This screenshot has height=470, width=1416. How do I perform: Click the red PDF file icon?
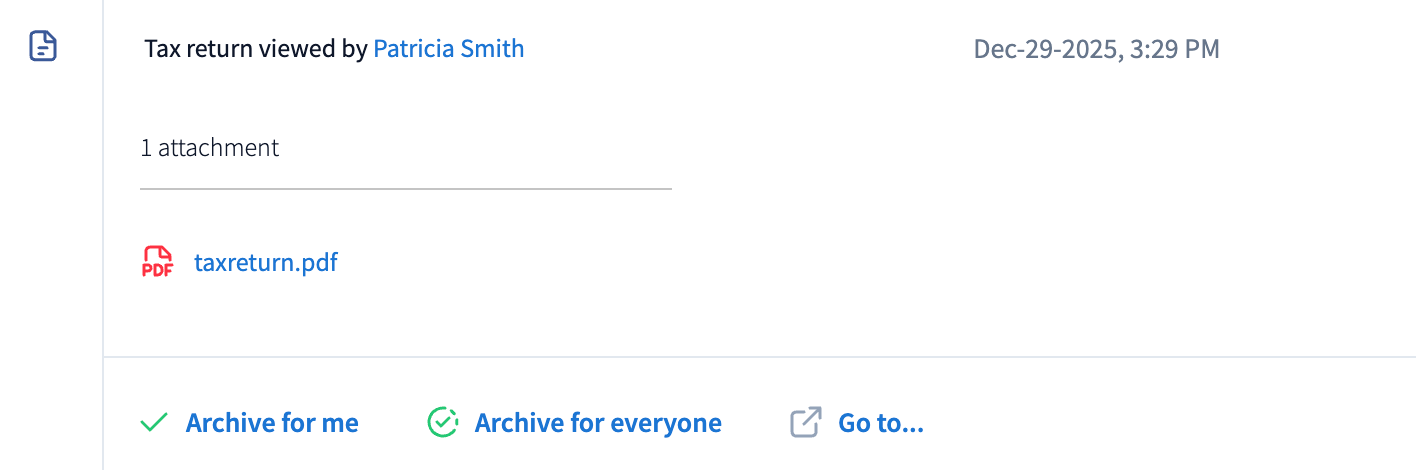[x=157, y=262]
